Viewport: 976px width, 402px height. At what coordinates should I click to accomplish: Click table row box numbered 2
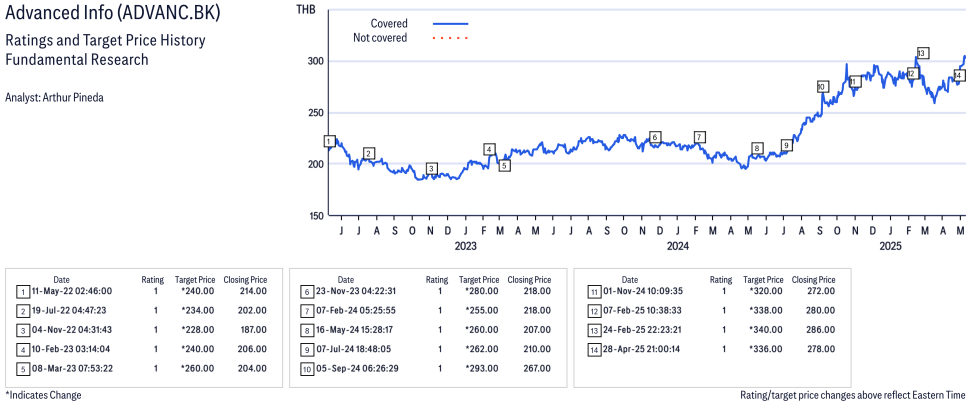click(x=22, y=311)
